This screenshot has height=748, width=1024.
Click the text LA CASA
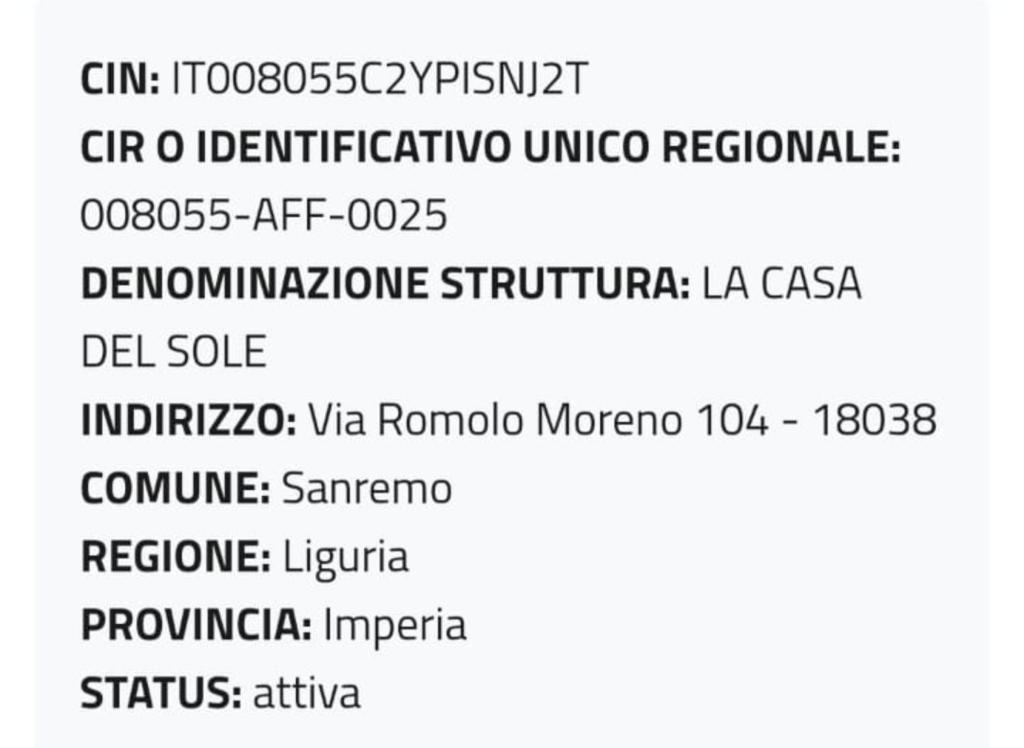pyautogui.click(x=781, y=285)
